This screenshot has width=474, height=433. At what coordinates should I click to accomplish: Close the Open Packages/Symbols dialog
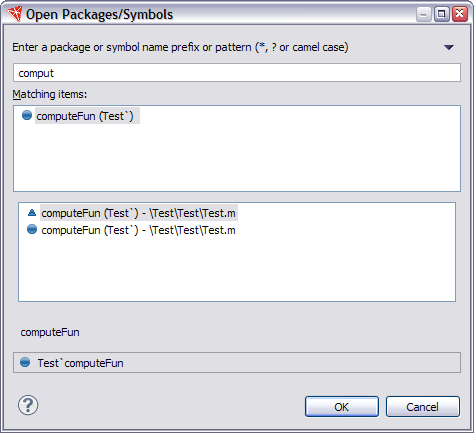pyautogui.click(x=459, y=14)
